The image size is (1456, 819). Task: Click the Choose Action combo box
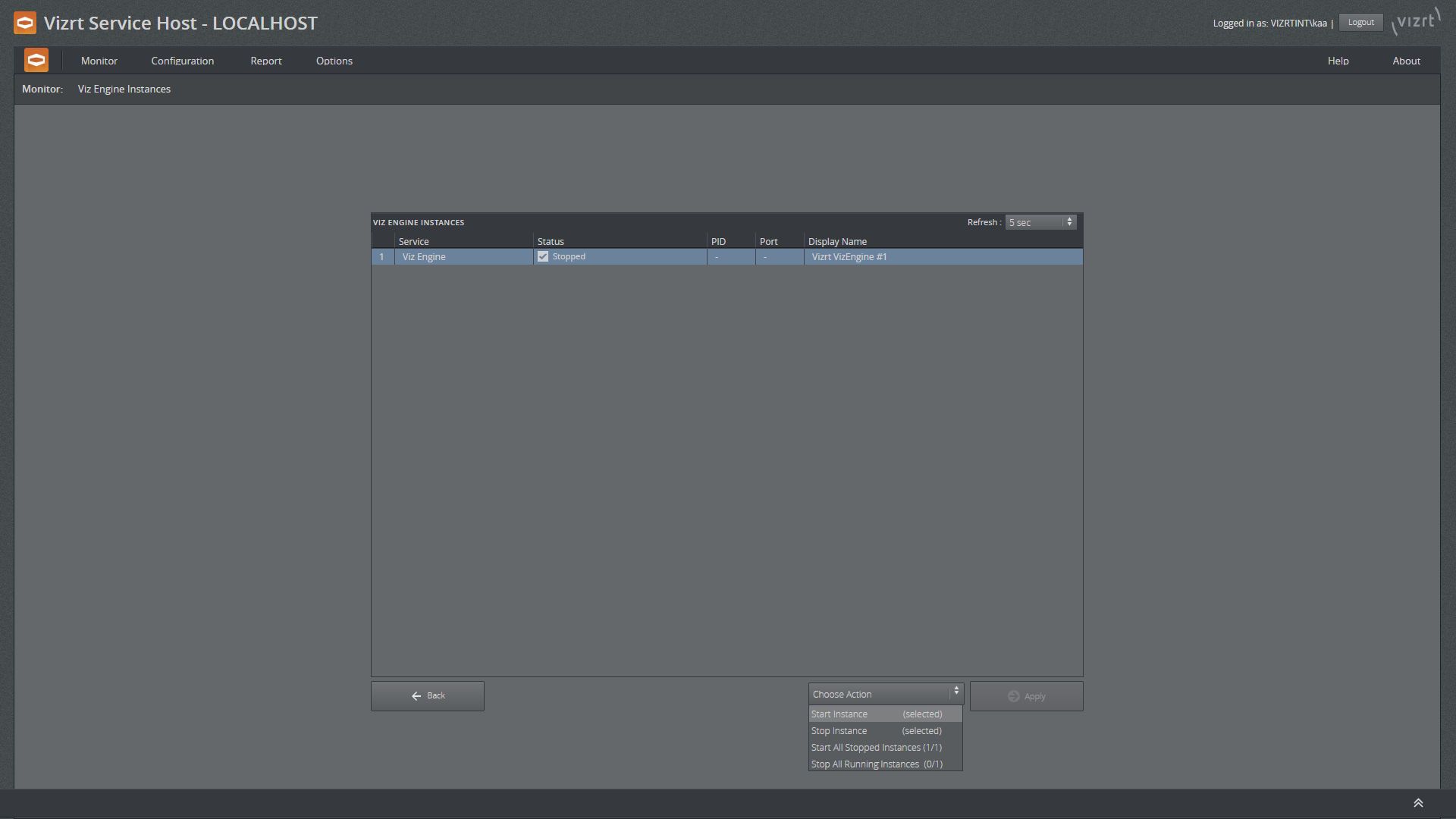tap(878, 694)
